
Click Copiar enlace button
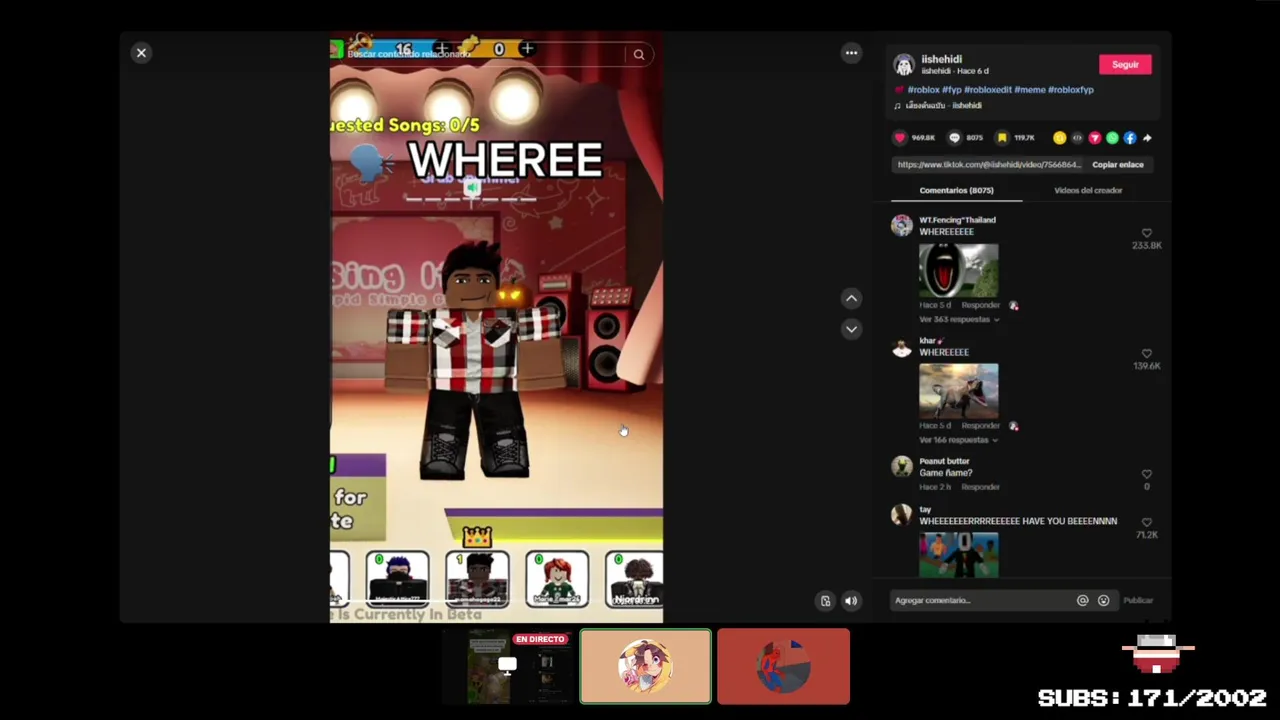(1118, 165)
